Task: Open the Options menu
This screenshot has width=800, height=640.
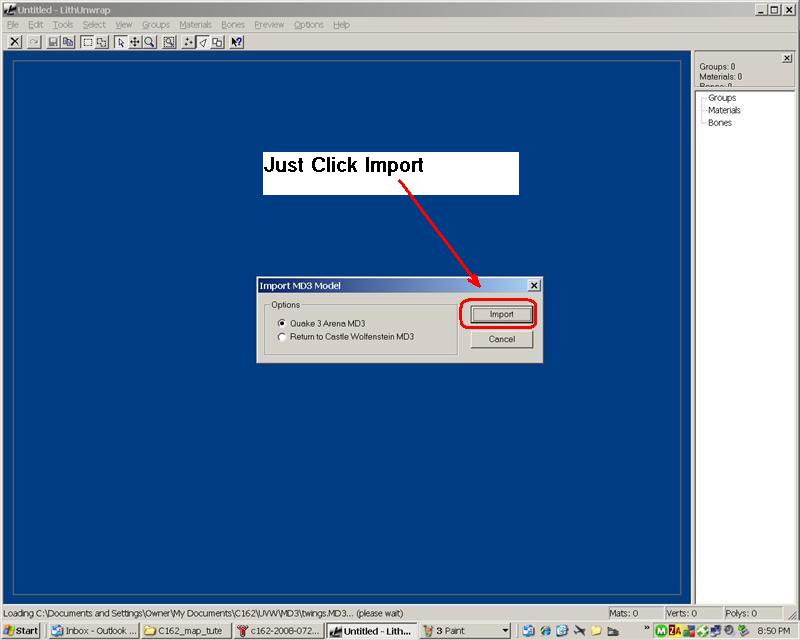Action: (x=309, y=24)
